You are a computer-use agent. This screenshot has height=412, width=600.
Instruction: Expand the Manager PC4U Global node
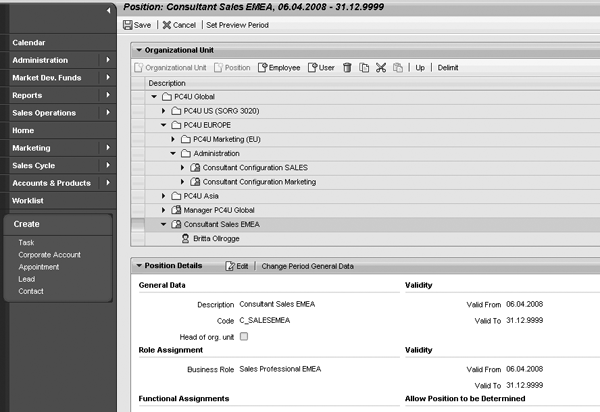[x=163, y=210]
